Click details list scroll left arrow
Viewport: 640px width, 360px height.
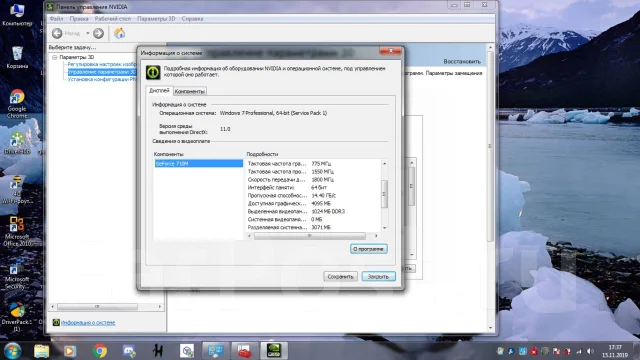click(249, 236)
